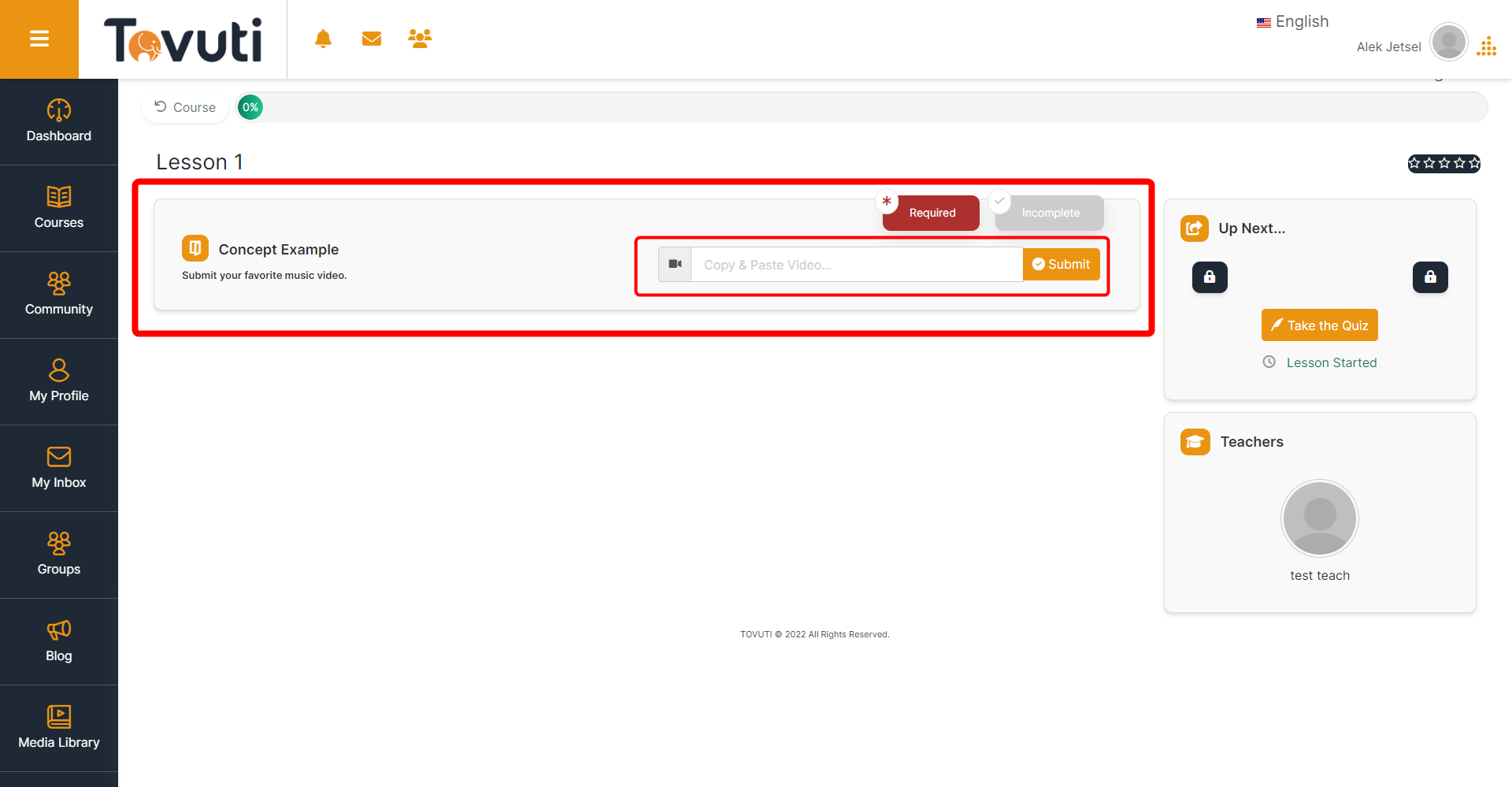Open the English language selector
The height and width of the screenshot is (787, 1512).
[1292, 22]
